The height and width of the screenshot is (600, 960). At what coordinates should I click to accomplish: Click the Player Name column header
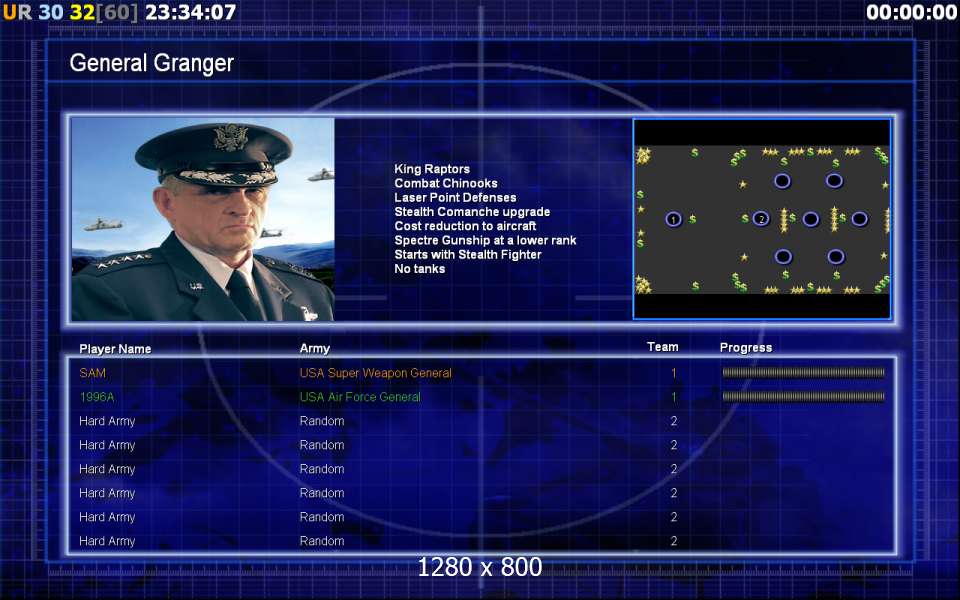pos(115,349)
